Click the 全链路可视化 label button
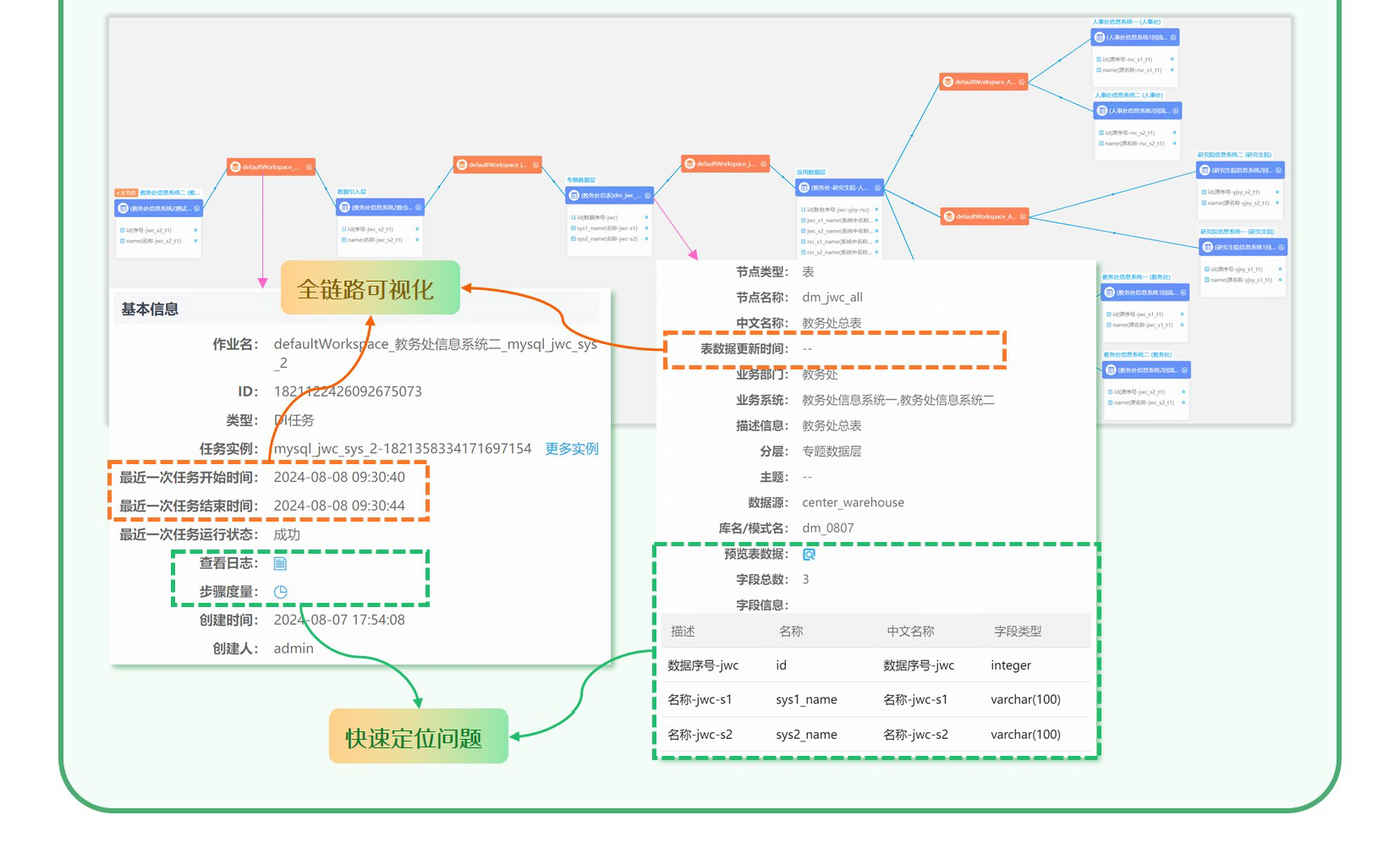The height and width of the screenshot is (848, 1400). click(x=370, y=288)
